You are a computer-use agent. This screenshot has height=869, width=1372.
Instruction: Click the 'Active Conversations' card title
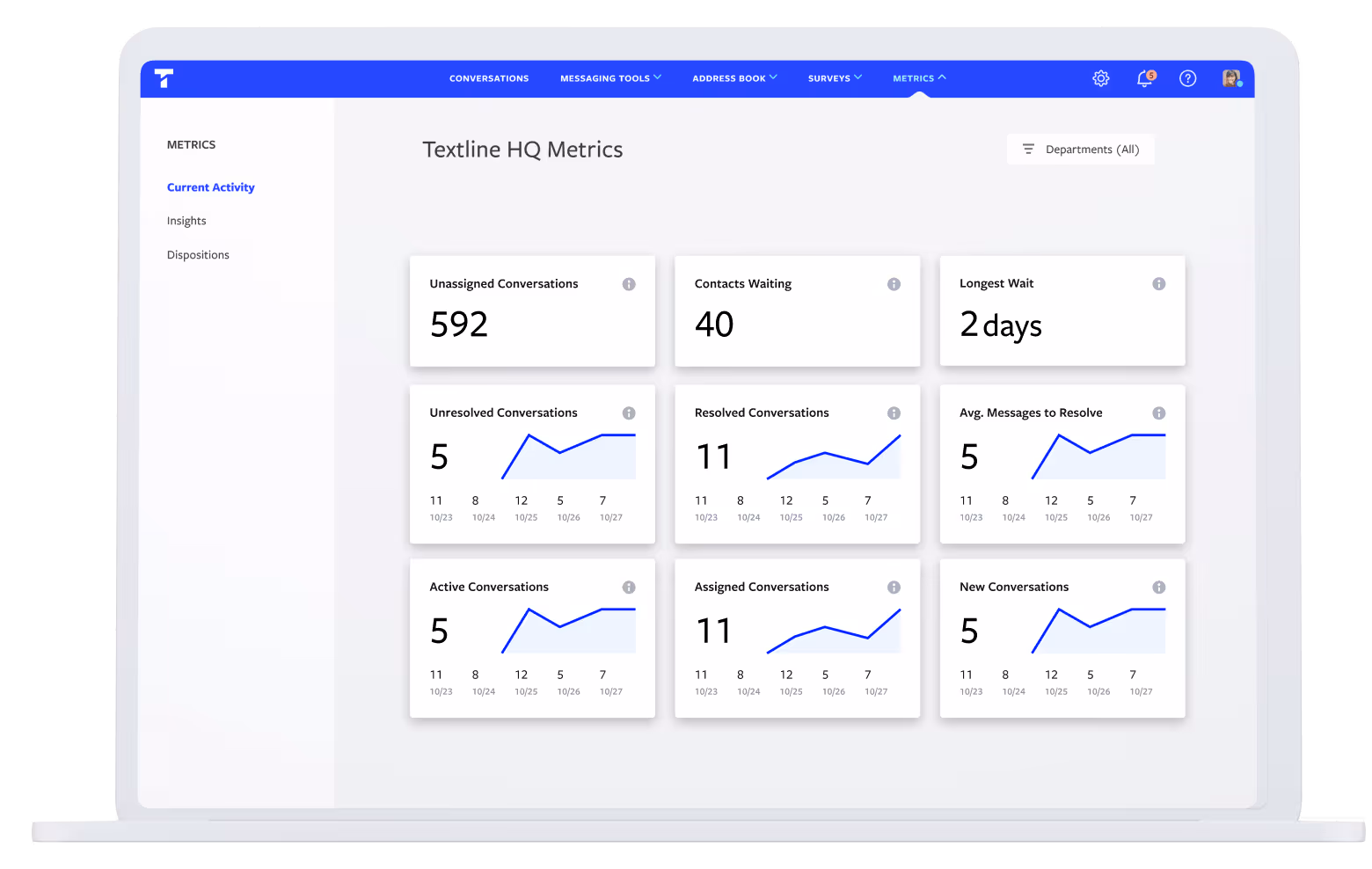coord(489,587)
